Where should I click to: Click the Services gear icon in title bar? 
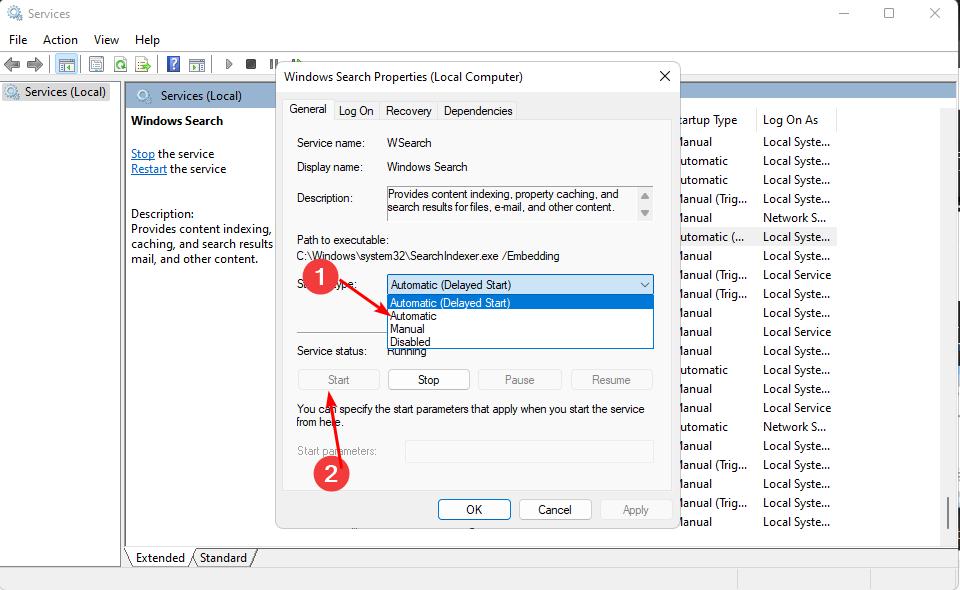click(15, 13)
